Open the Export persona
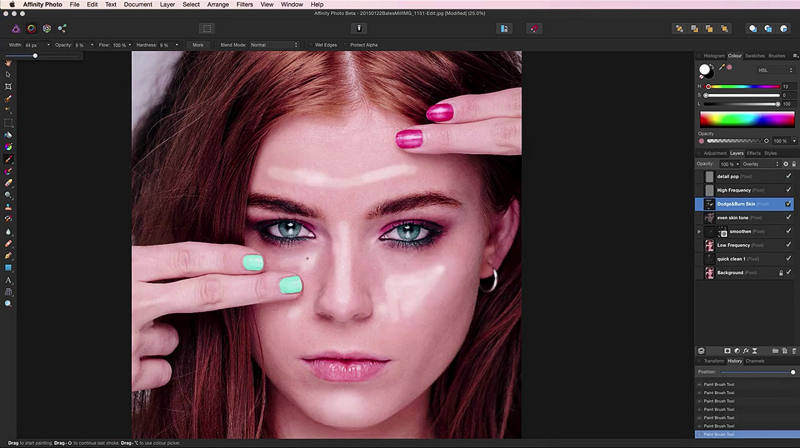This screenshot has height=448, width=800. [62, 29]
